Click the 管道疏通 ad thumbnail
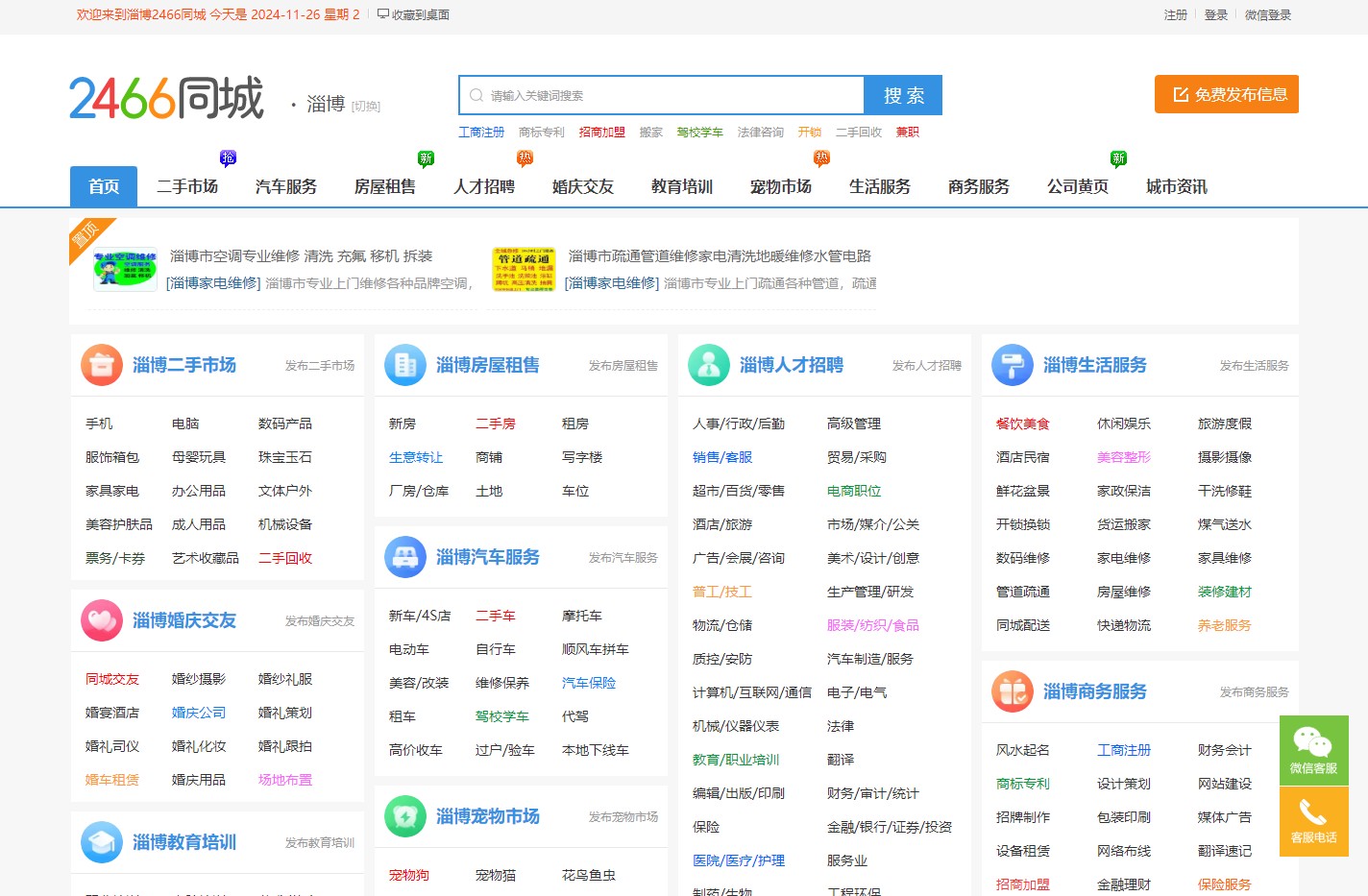 coord(524,269)
